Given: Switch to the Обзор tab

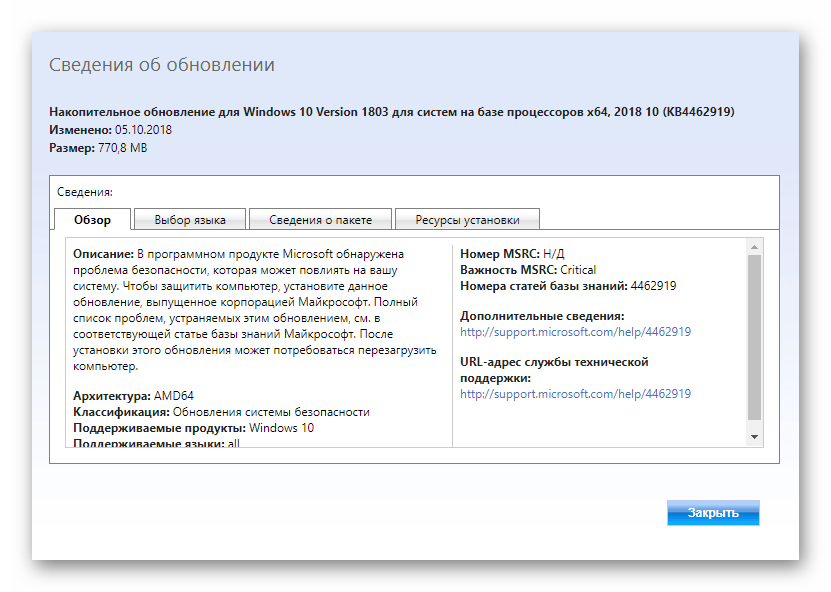Looking at the screenshot, I should pos(93,220).
